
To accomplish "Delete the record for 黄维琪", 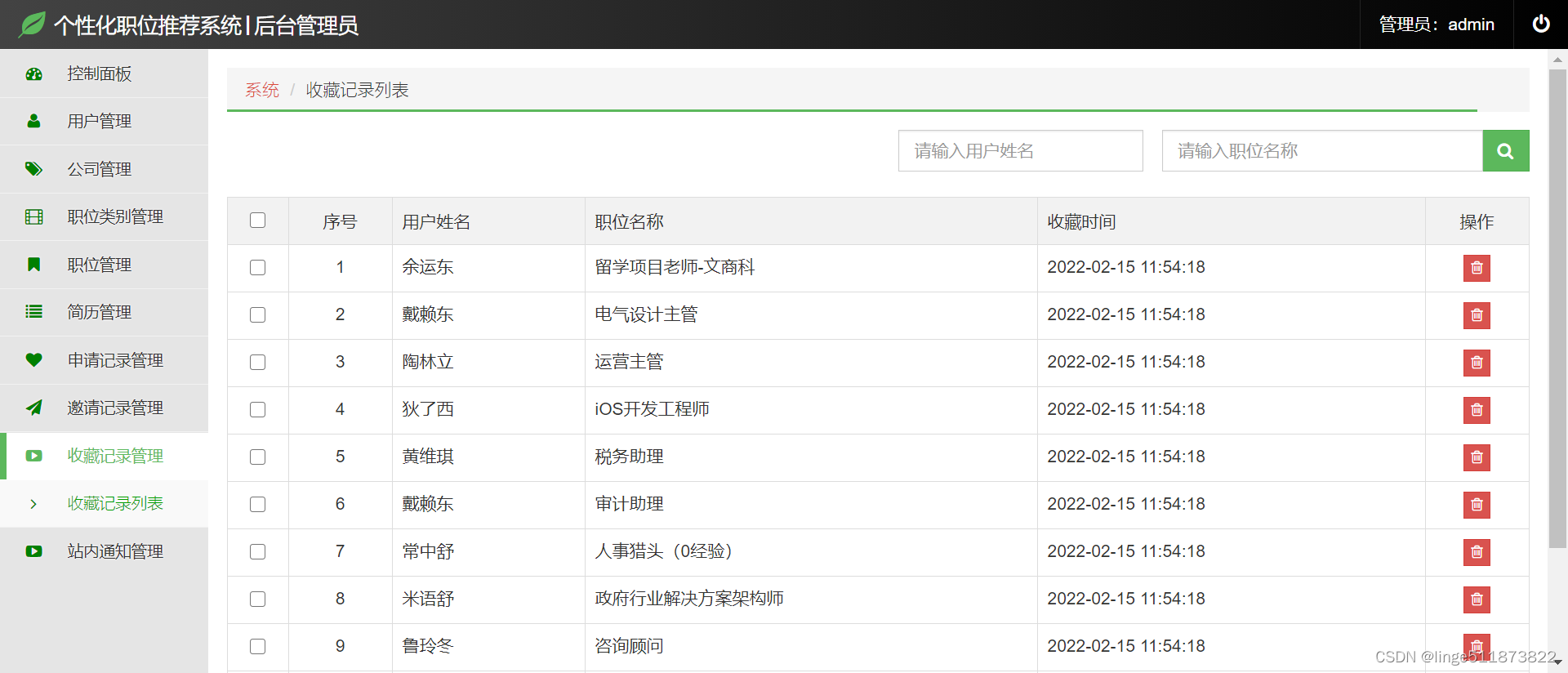I will click(x=1477, y=457).
